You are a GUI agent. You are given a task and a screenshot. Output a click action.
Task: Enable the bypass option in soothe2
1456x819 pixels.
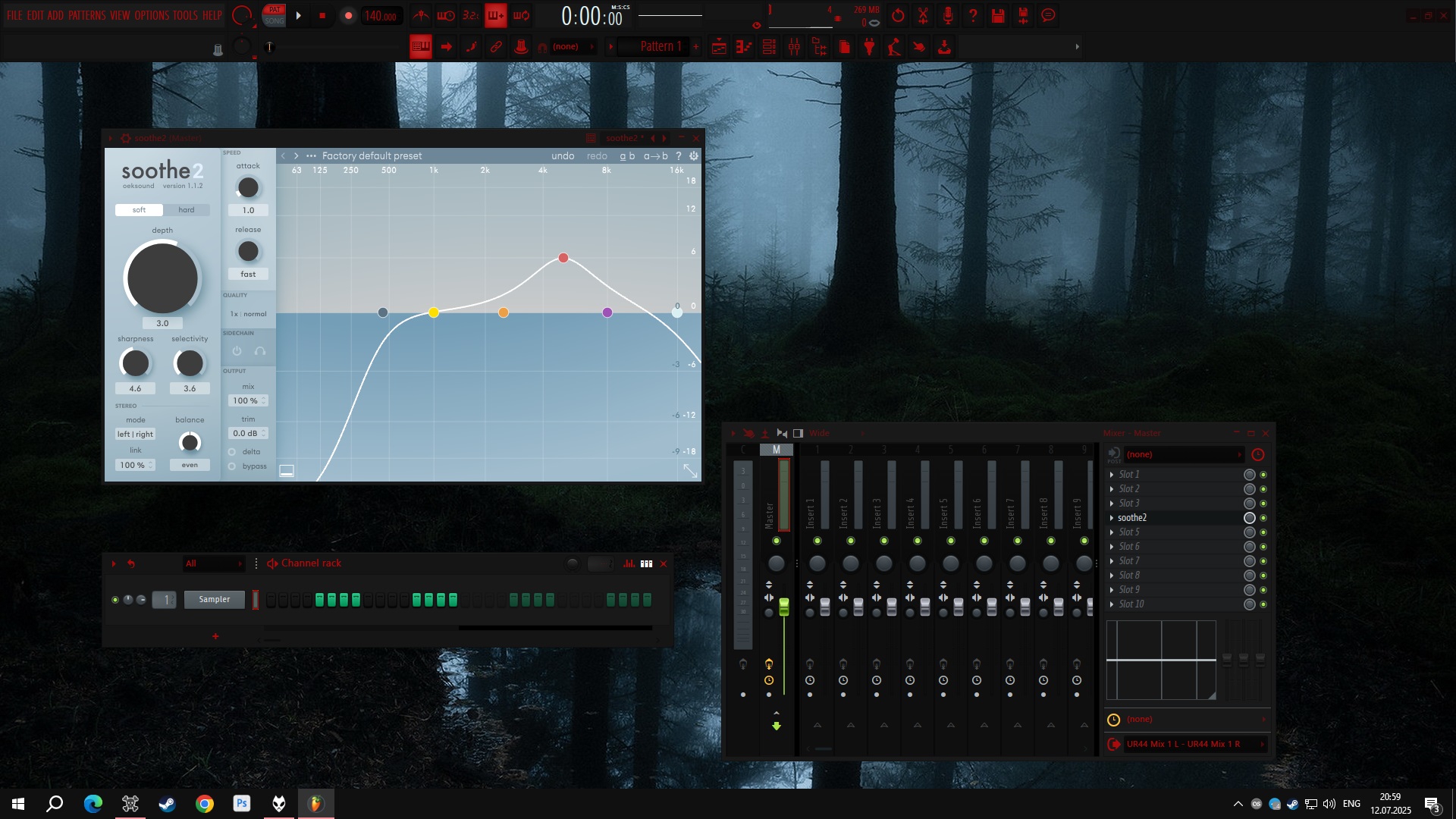pos(232,466)
